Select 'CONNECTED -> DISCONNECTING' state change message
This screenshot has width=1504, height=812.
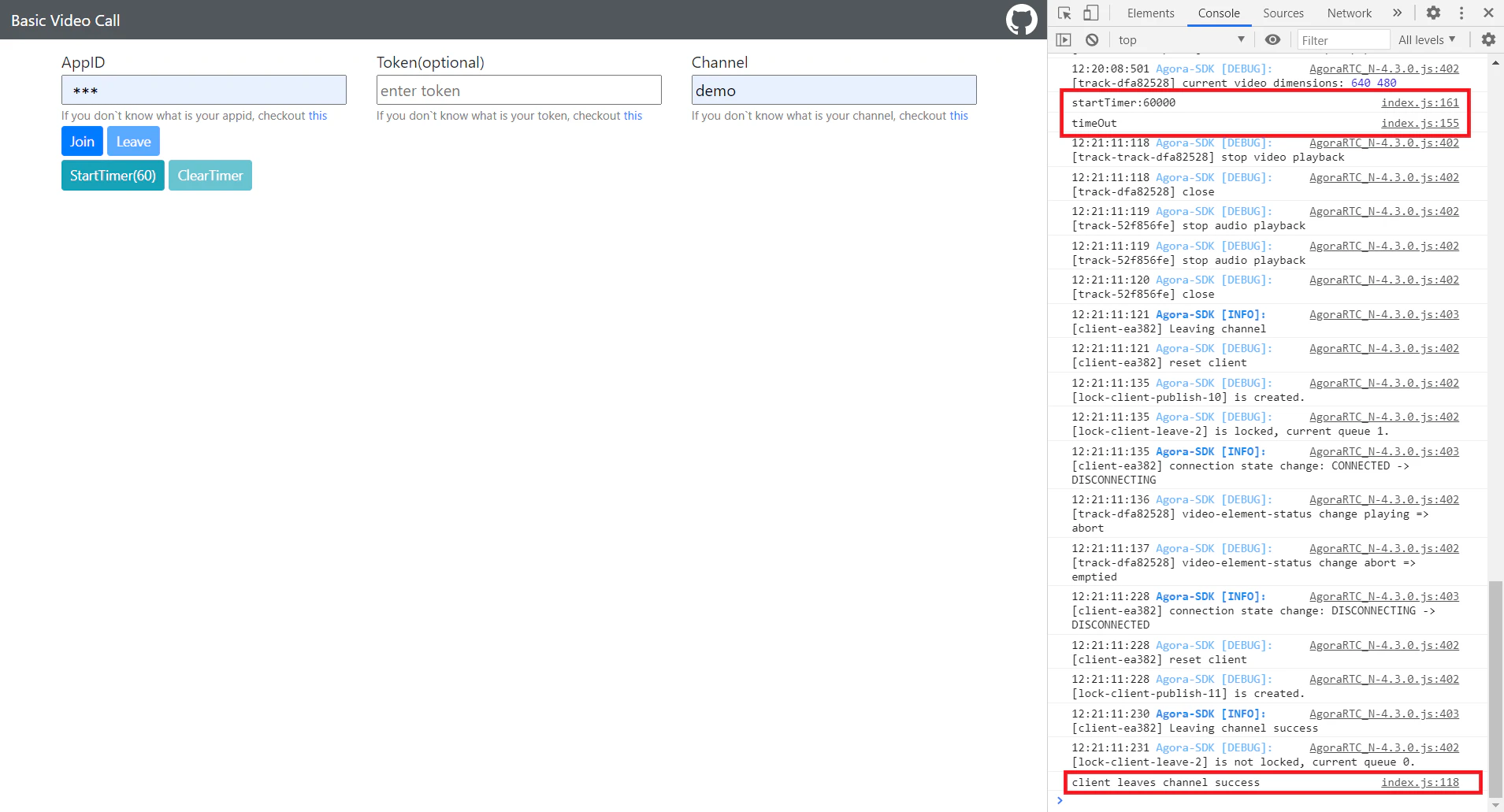coord(1241,473)
